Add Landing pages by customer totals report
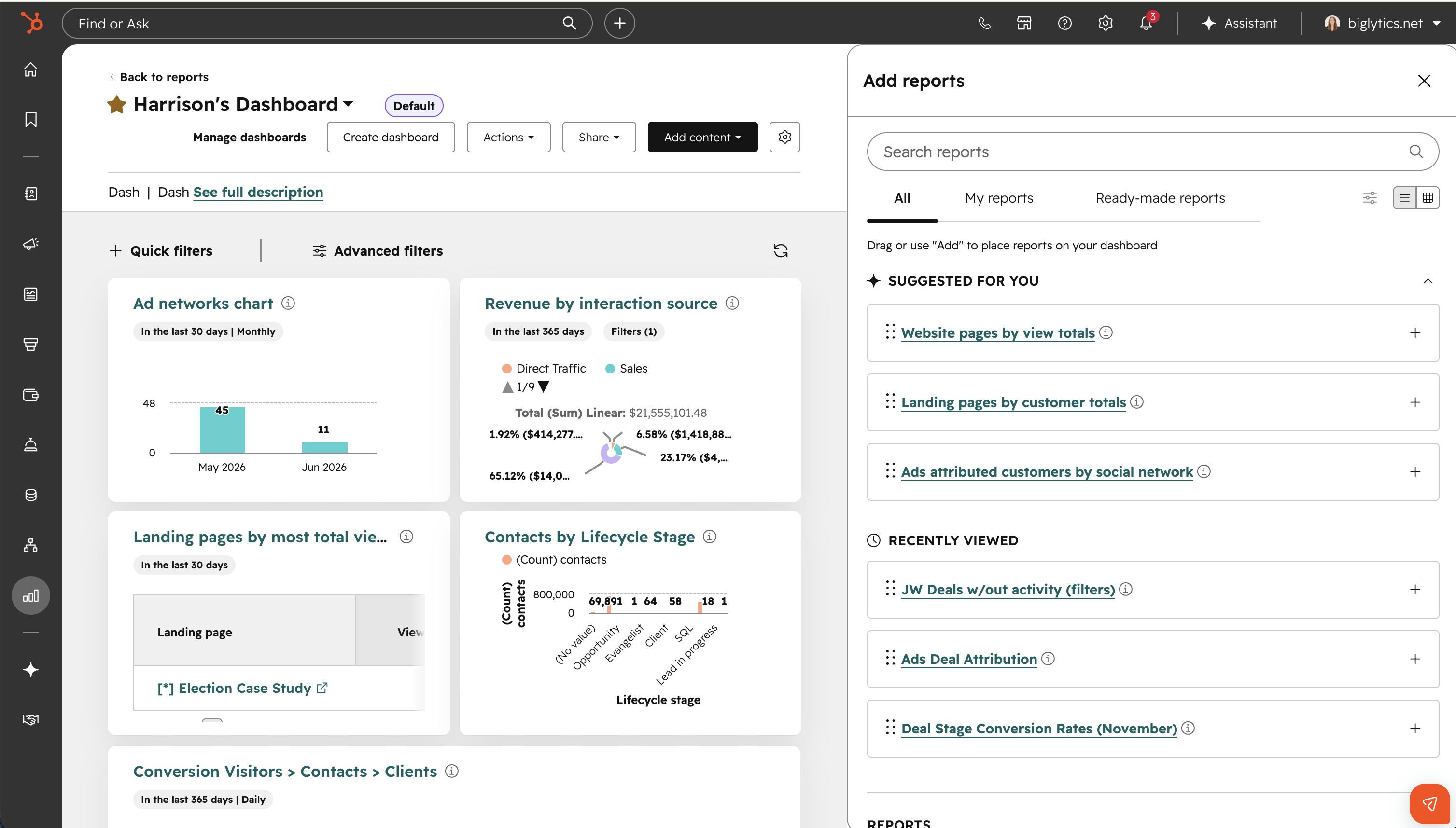Image resolution: width=1456 pixels, height=828 pixels. tap(1415, 402)
